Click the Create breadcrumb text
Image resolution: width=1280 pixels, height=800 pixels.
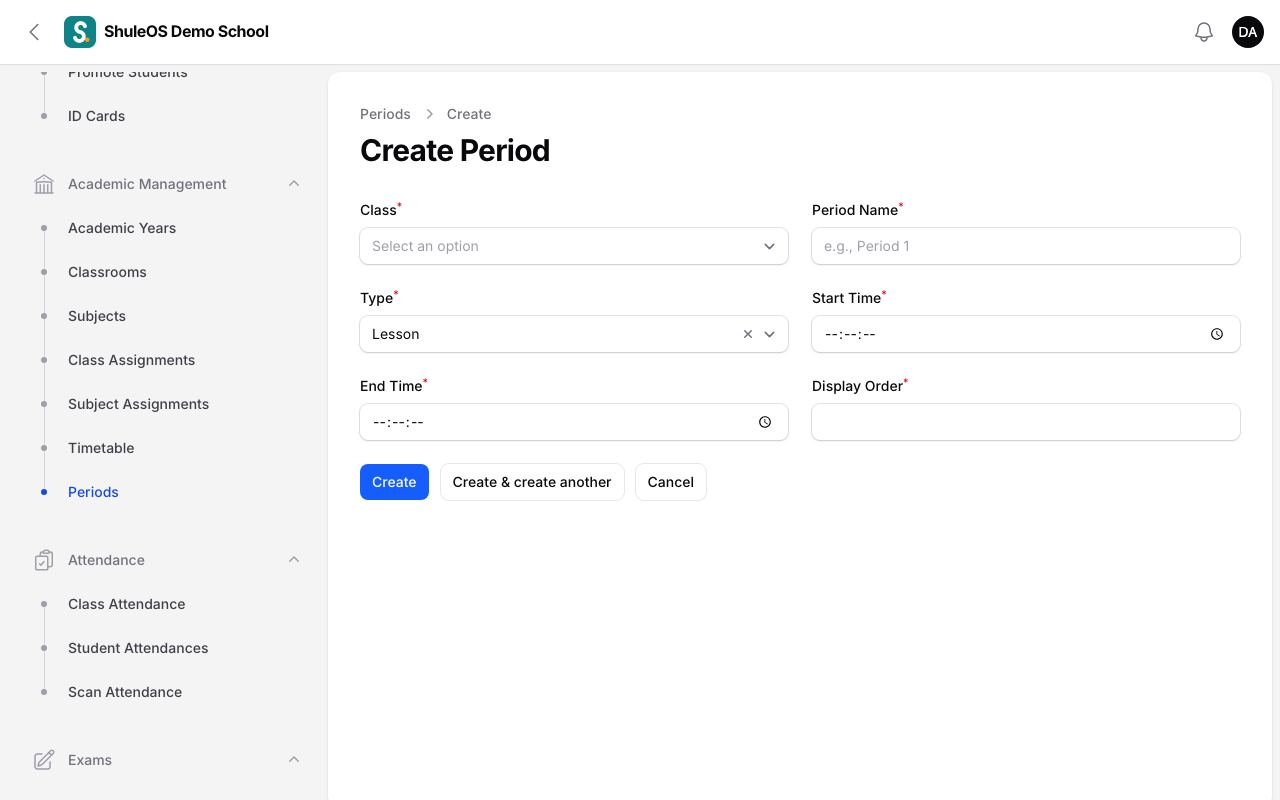[x=469, y=114]
